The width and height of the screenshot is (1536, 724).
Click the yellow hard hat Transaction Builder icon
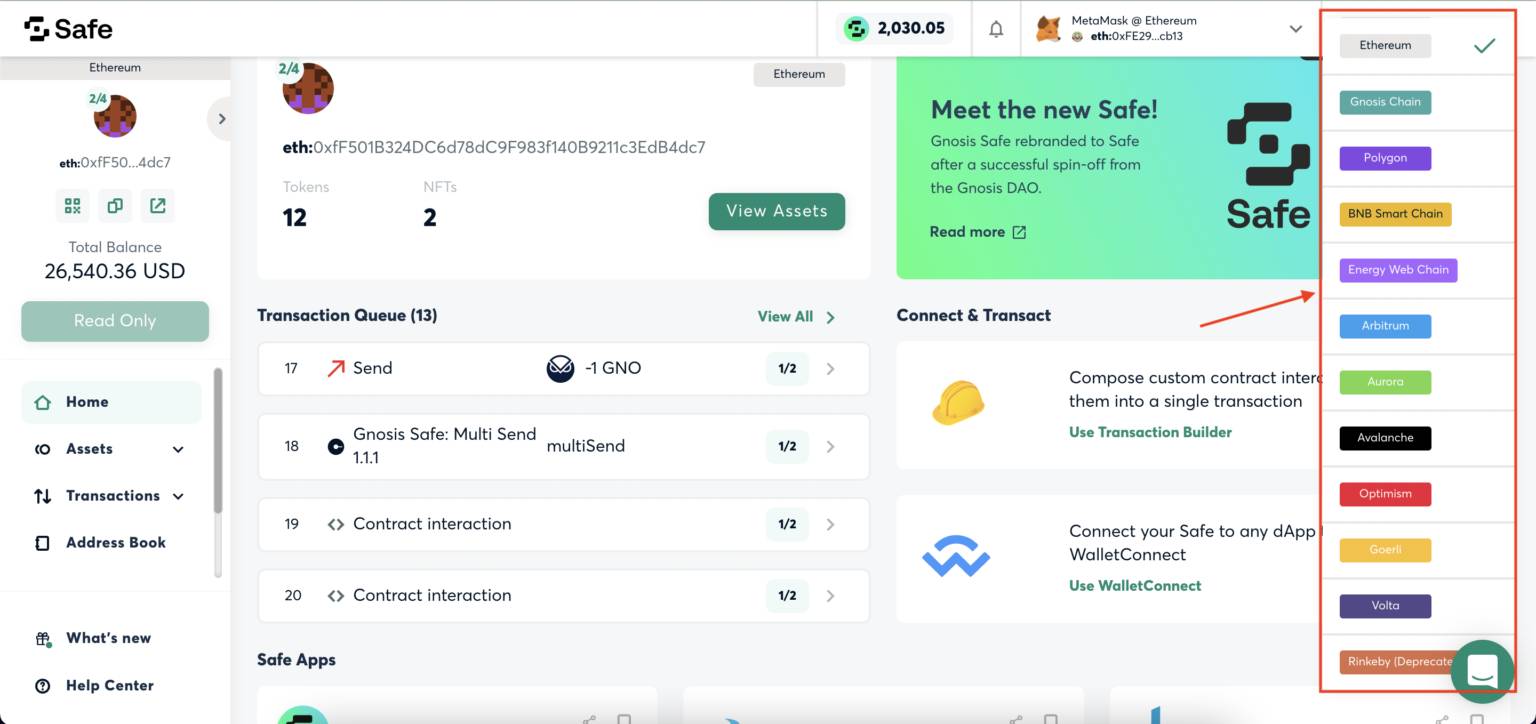click(x=957, y=403)
